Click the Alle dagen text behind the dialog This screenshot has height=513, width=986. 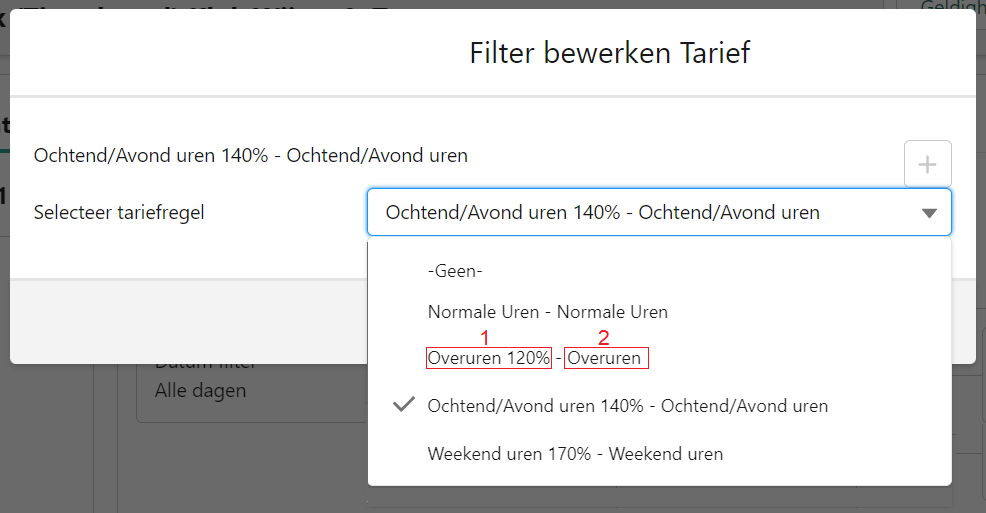[x=201, y=390]
